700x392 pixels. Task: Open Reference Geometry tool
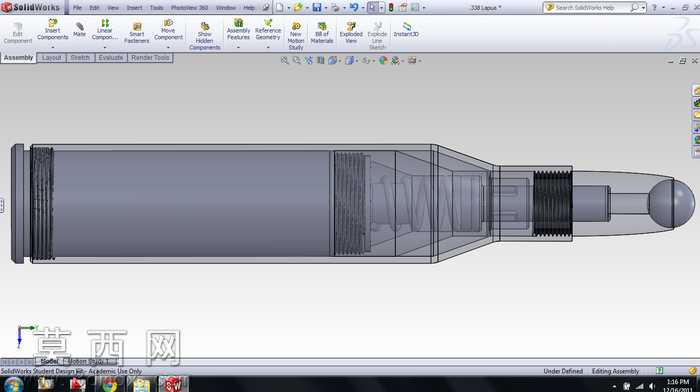coord(268,29)
